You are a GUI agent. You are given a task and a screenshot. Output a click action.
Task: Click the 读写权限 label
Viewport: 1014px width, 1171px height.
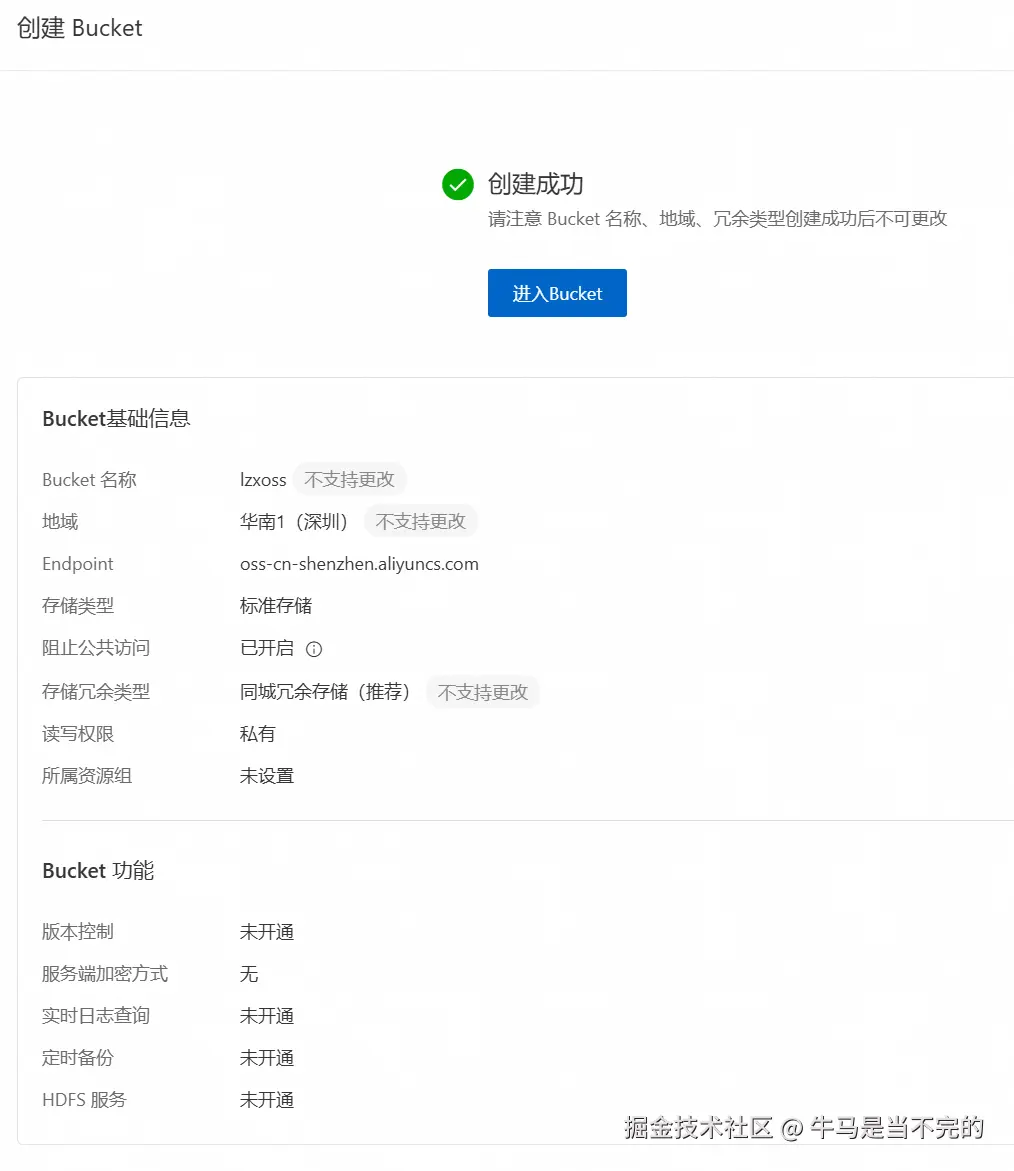click(78, 734)
